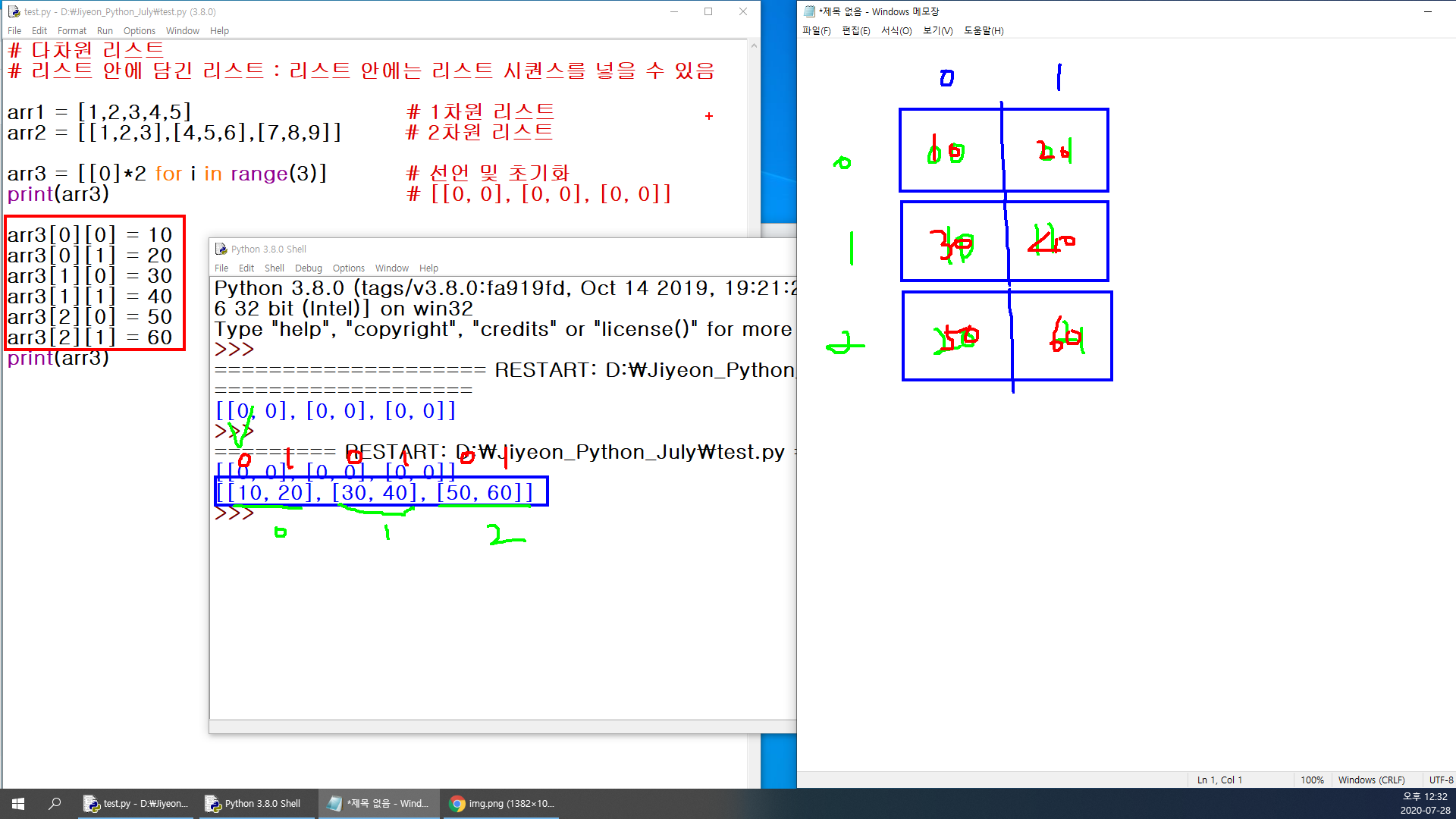
Task: Open the Format menu in the editor
Action: click(x=72, y=31)
